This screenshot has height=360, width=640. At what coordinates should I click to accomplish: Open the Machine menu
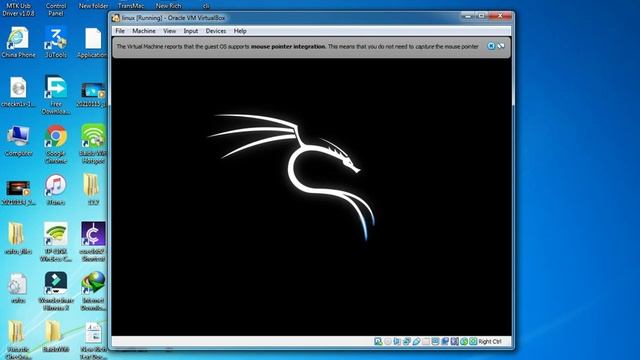144,31
